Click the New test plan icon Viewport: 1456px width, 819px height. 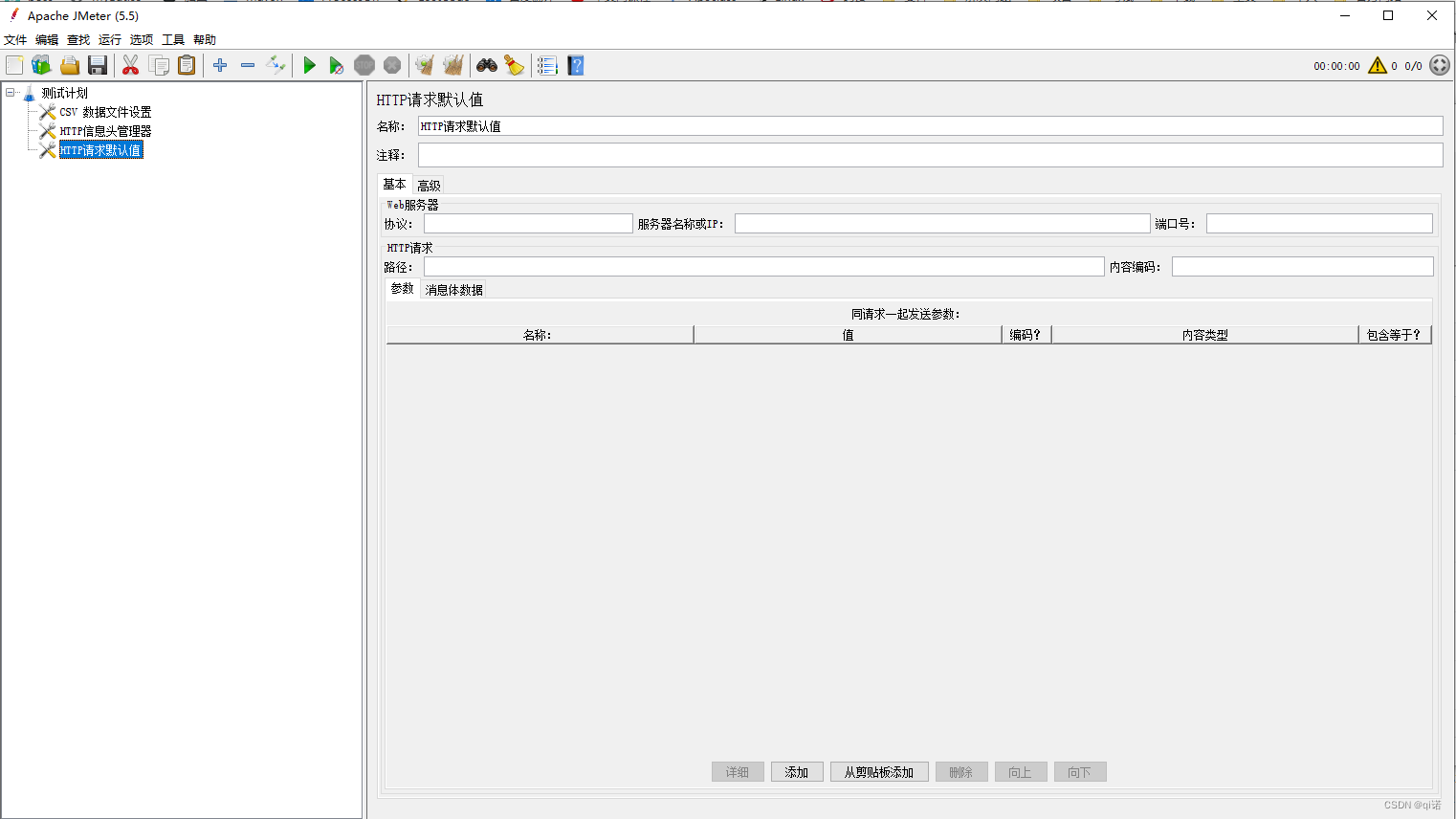(14, 65)
